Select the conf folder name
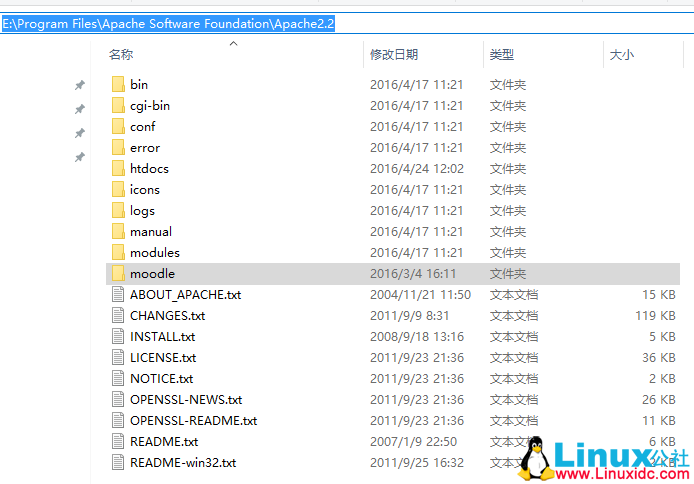The image size is (694, 484). point(143,127)
